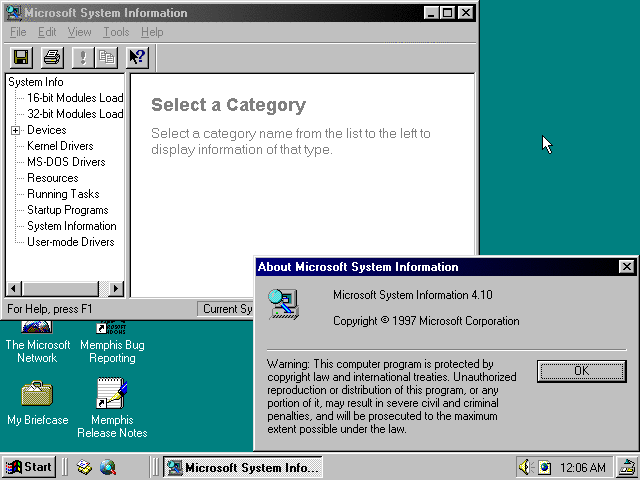Screen dimensions: 640x480
Task: Open the View menu
Action: 79,32
